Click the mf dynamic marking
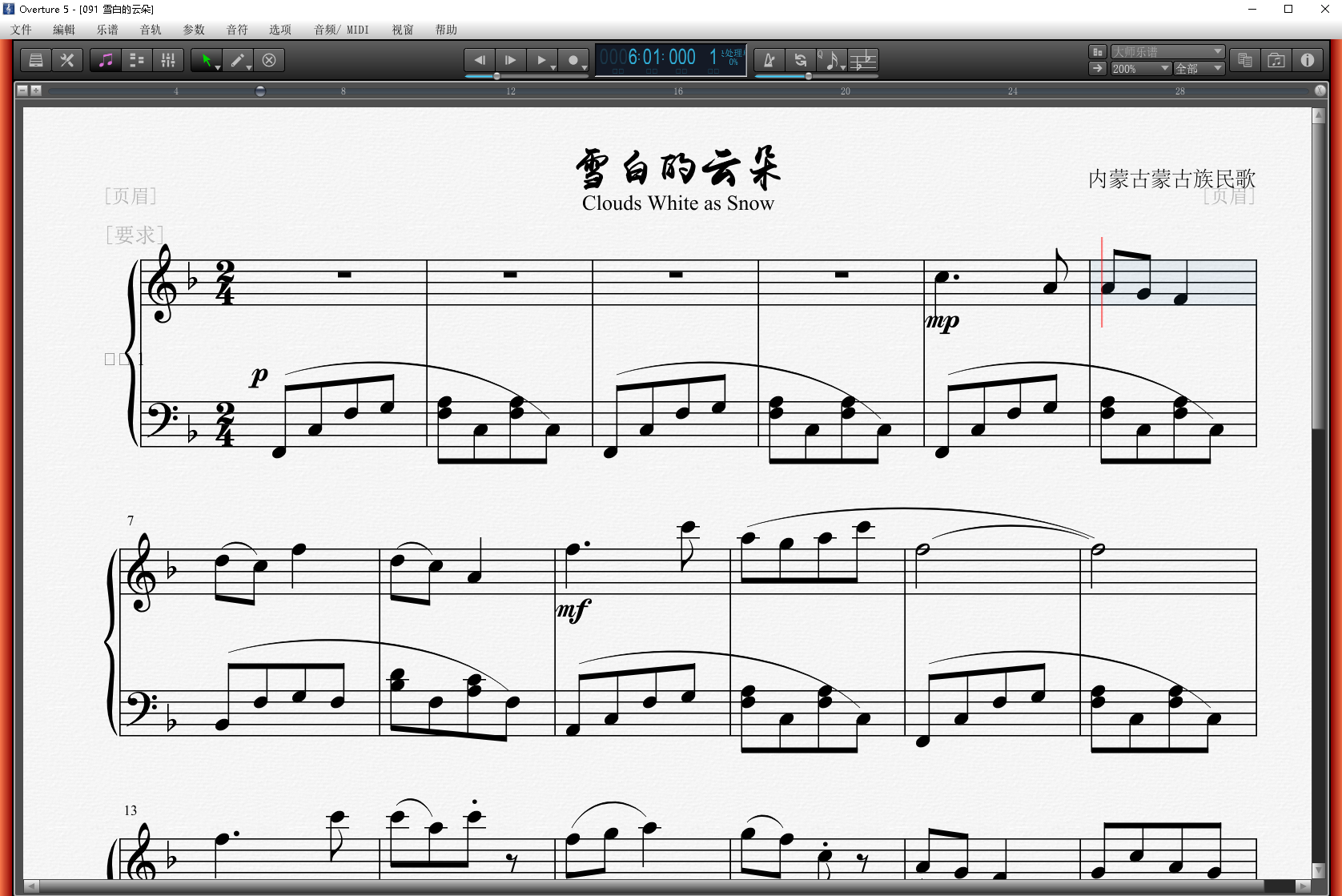Screen dimensions: 1342x896 (x=573, y=610)
